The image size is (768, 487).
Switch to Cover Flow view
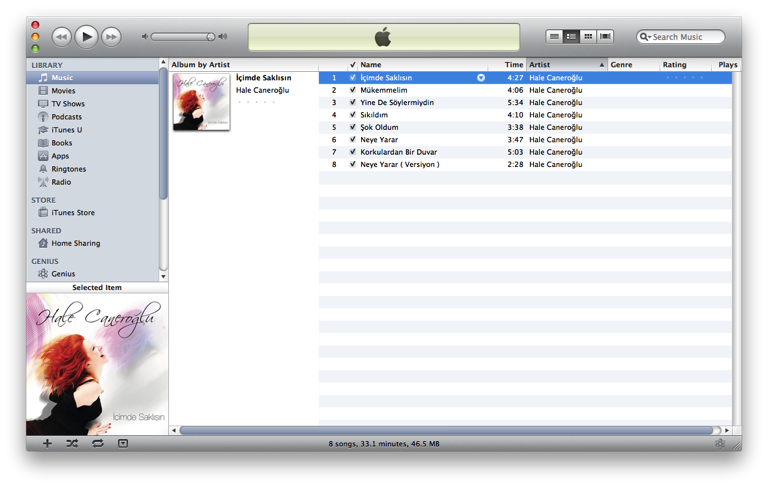tap(605, 37)
